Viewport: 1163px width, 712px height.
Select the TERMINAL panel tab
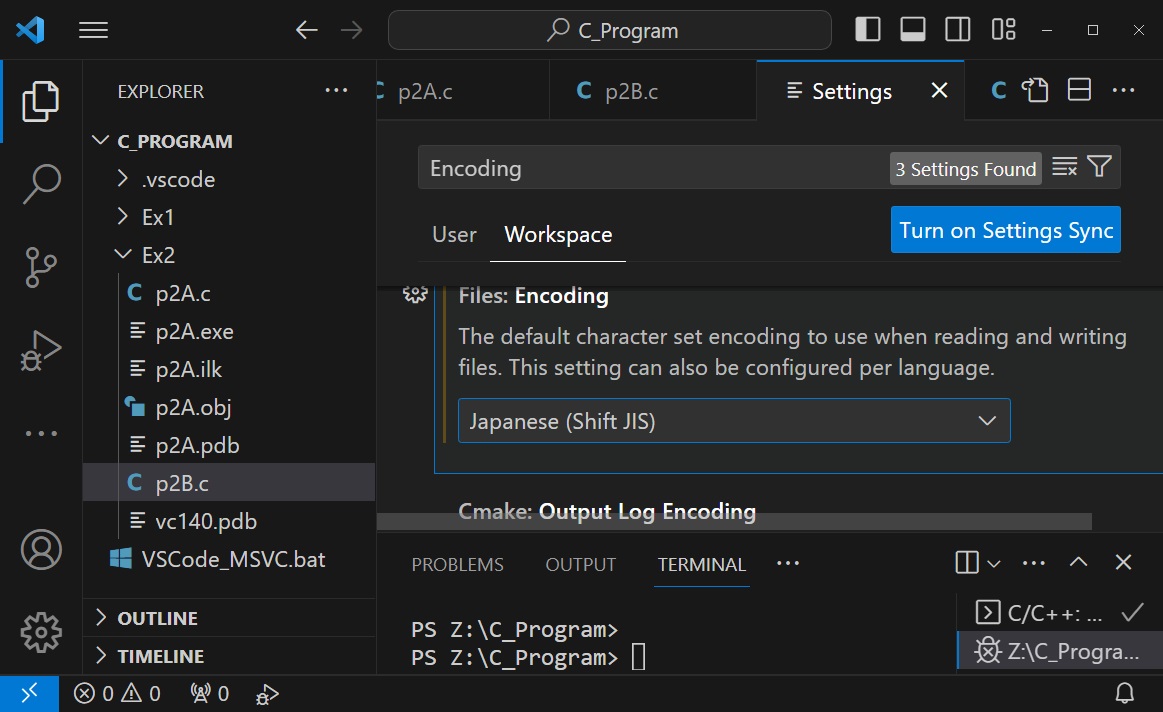click(702, 564)
